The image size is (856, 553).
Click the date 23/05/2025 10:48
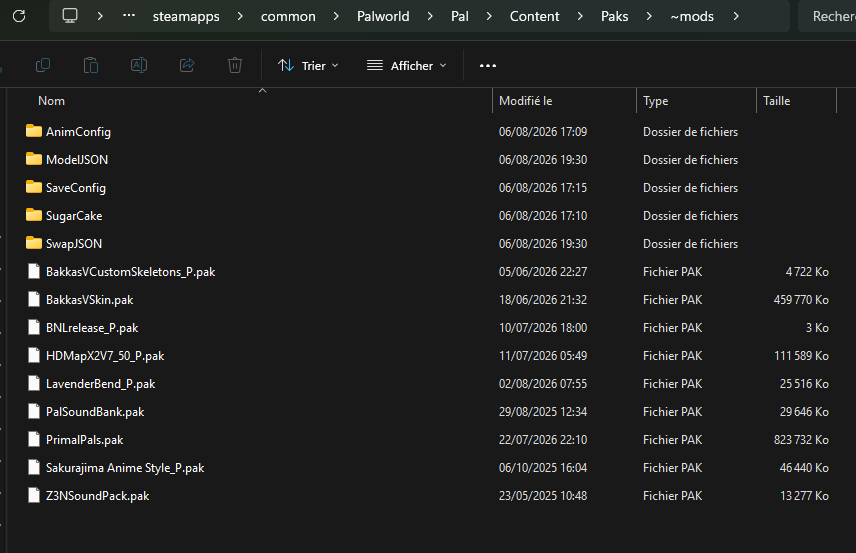click(543, 496)
